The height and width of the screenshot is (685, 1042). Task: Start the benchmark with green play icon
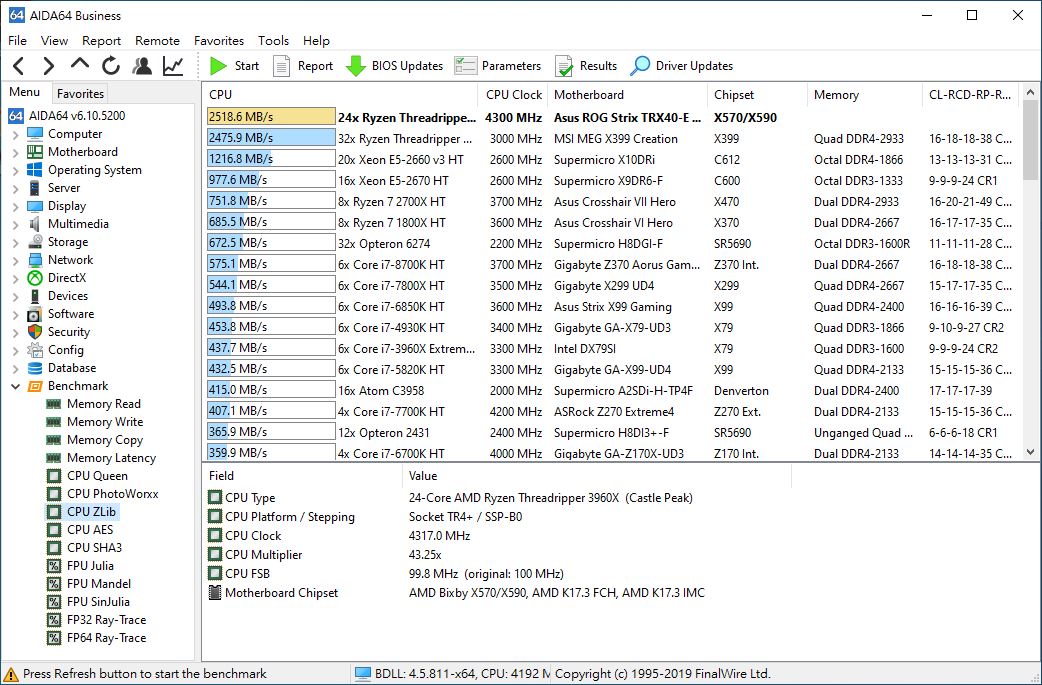tap(218, 66)
